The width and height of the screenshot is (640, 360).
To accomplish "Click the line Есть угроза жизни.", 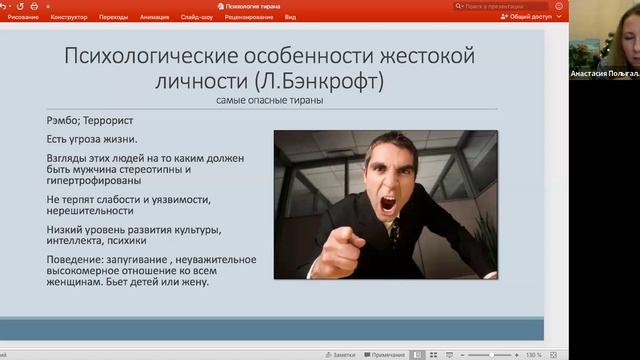I will pyautogui.click(x=92, y=140).
